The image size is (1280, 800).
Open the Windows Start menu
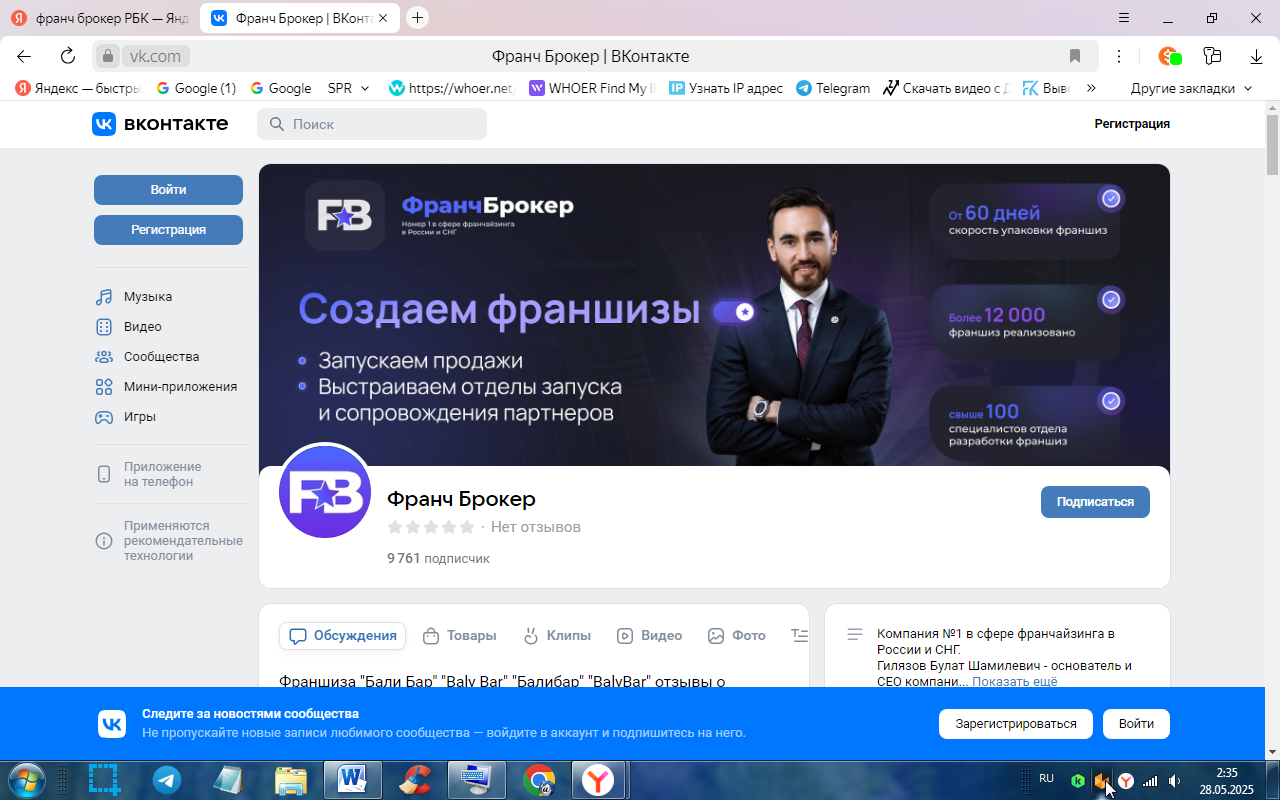[26, 780]
